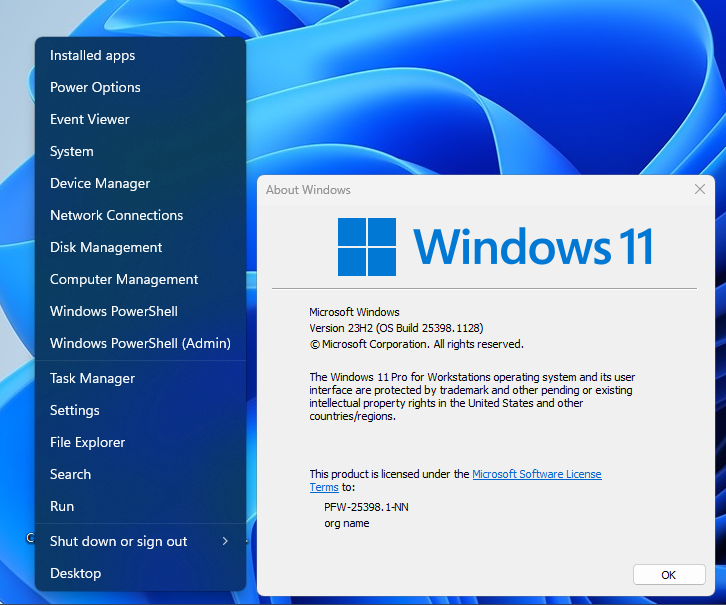Click the 'org name' text
Screen dimensions: 726x605
347,524
